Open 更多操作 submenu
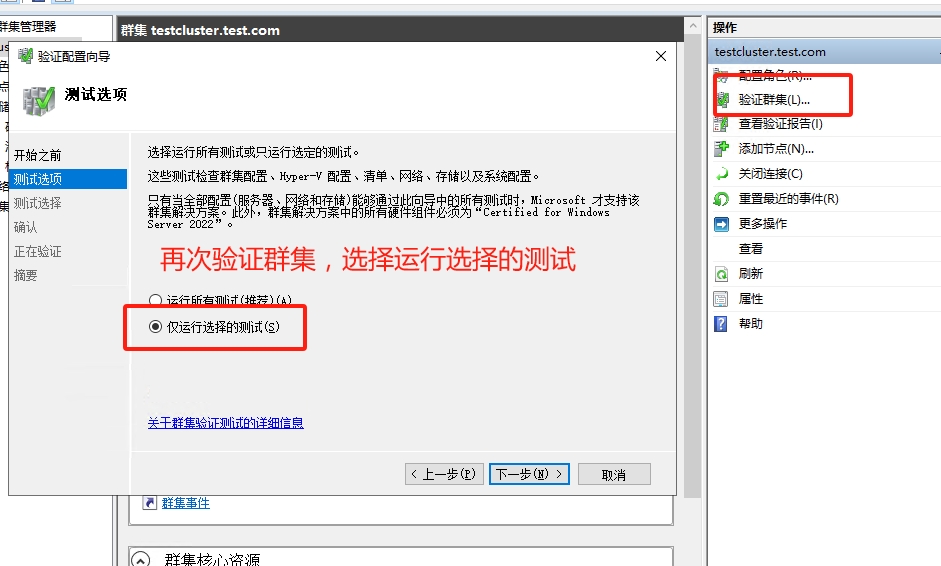Image resolution: width=941 pixels, height=566 pixels. pyautogui.click(x=763, y=224)
